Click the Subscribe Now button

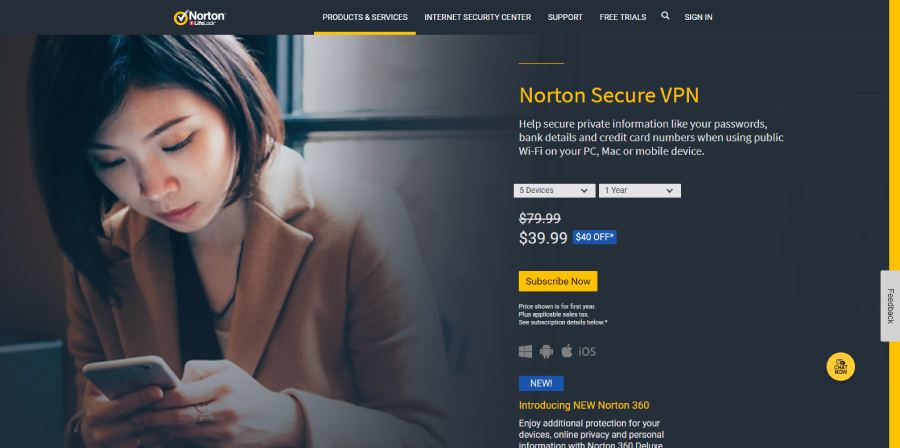[x=558, y=281]
